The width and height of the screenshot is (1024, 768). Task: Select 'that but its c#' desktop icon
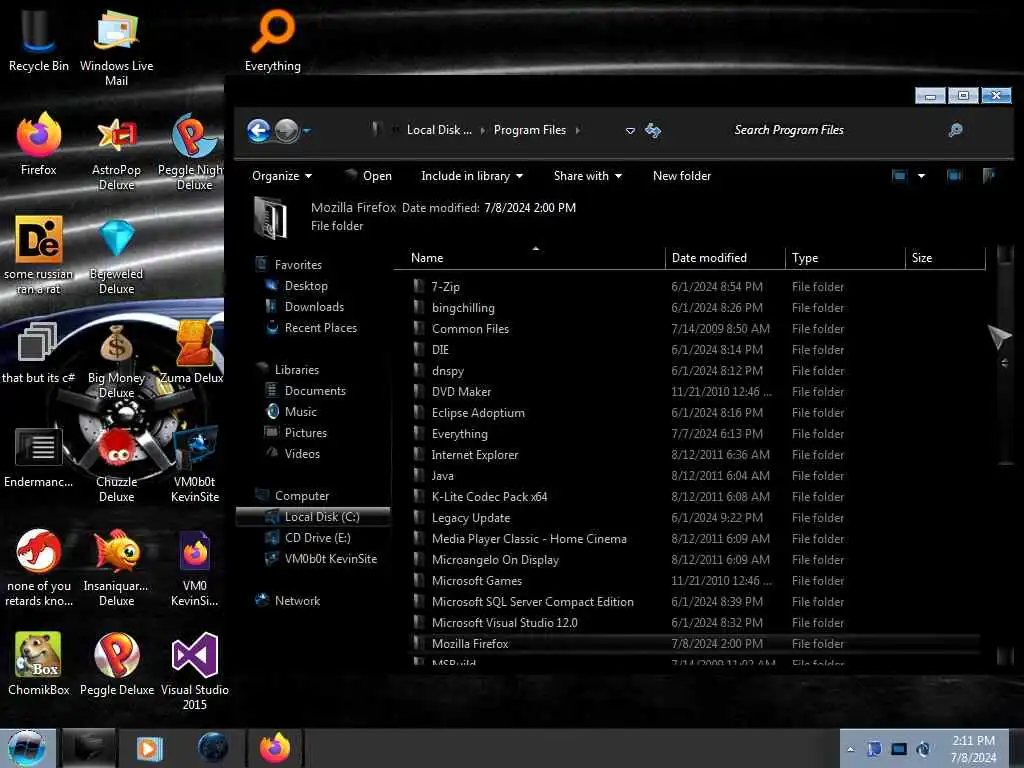(x=38, y=353)
